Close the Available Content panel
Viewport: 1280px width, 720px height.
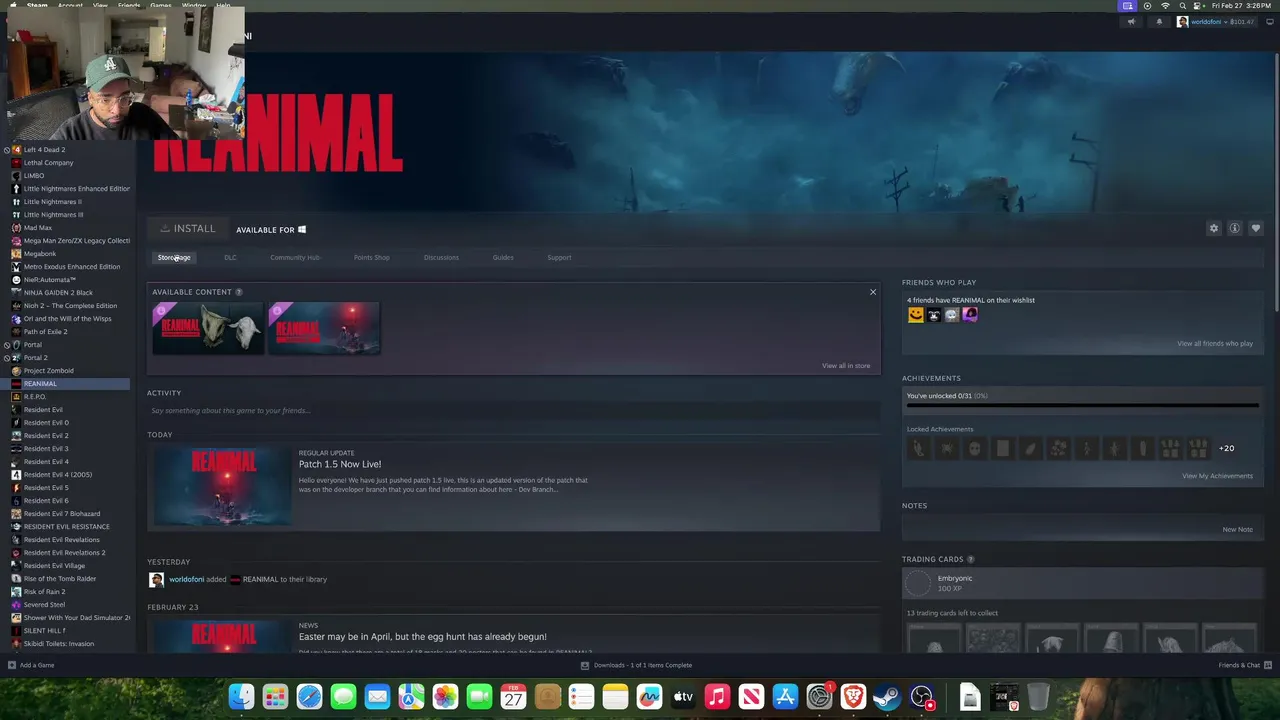click(x=873, y=292)
